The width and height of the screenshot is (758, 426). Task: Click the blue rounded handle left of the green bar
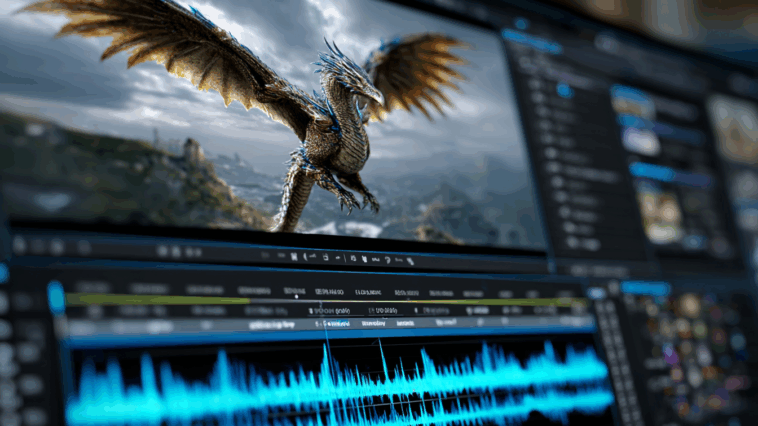pos(56,298)
